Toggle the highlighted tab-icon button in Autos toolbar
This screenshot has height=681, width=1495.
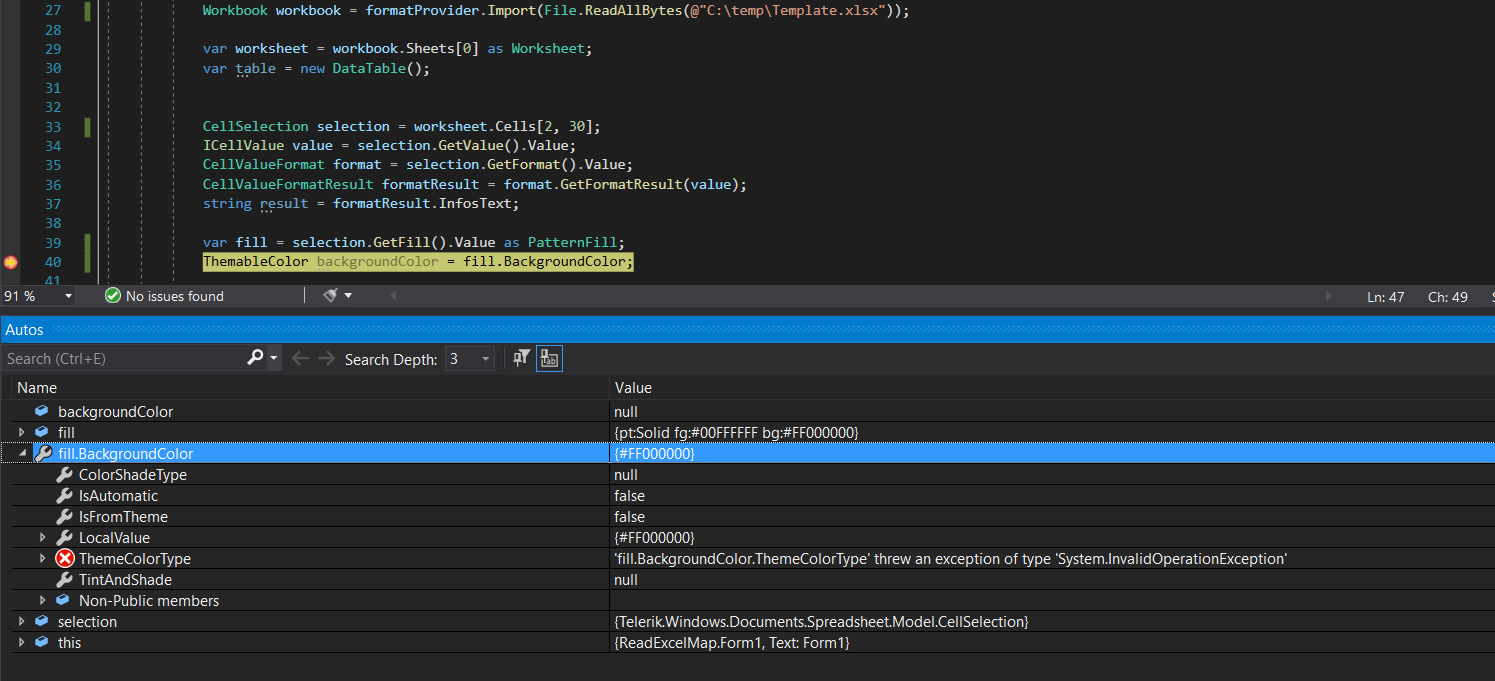549,358
